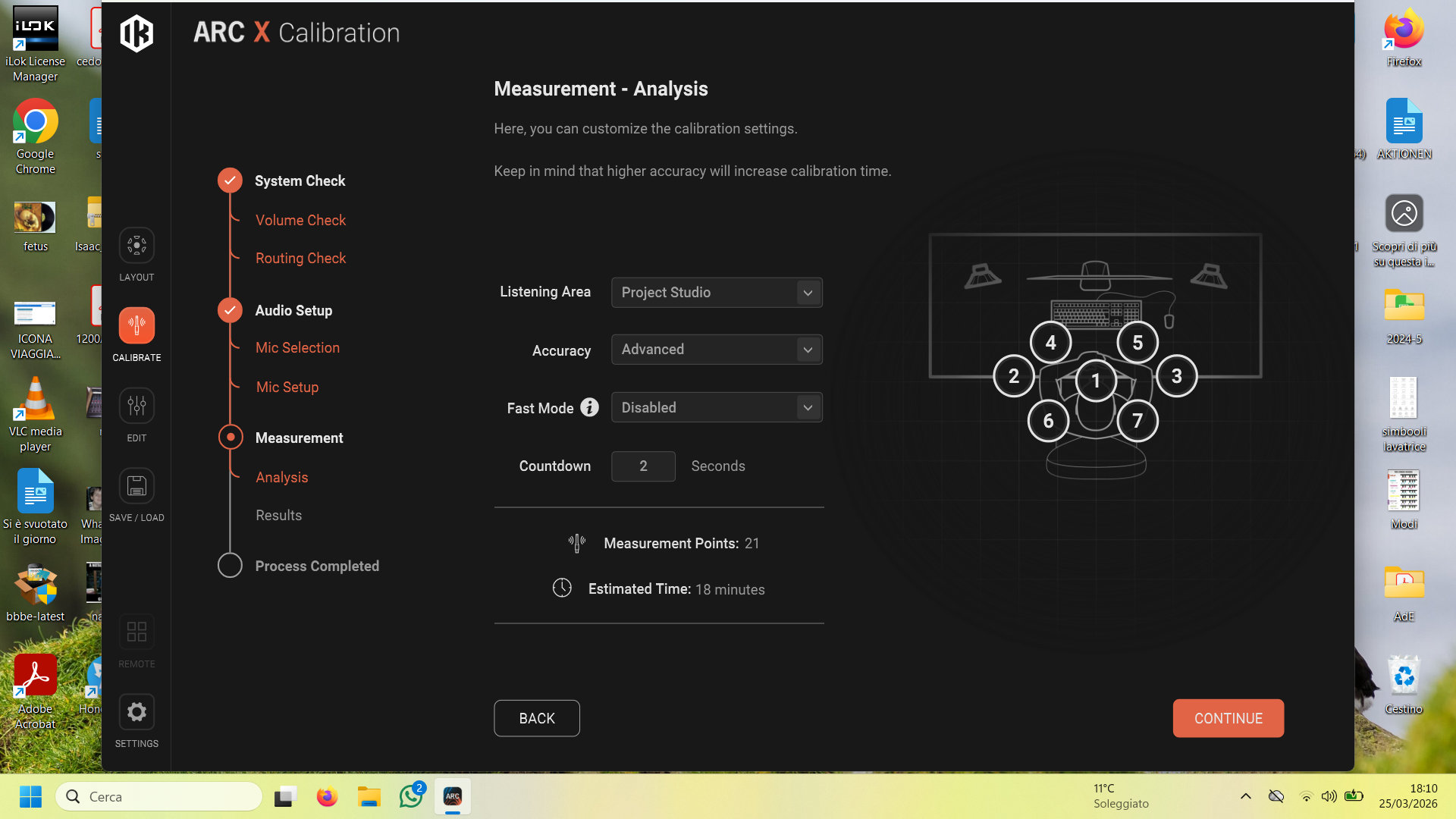1456x819 pixels.
Task: Open the Accuracy dropdown
Action: click(717, 350)
